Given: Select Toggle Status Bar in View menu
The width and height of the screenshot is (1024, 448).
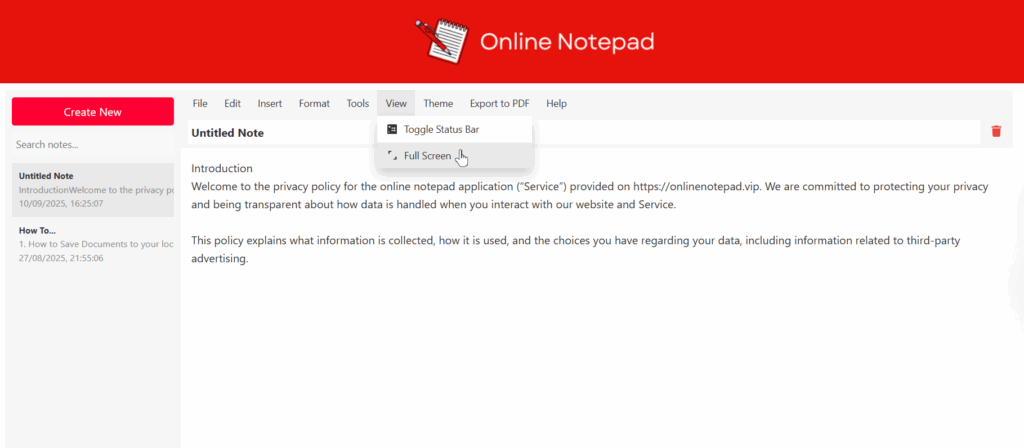Looking at the screenshot, I should [442, 130].
